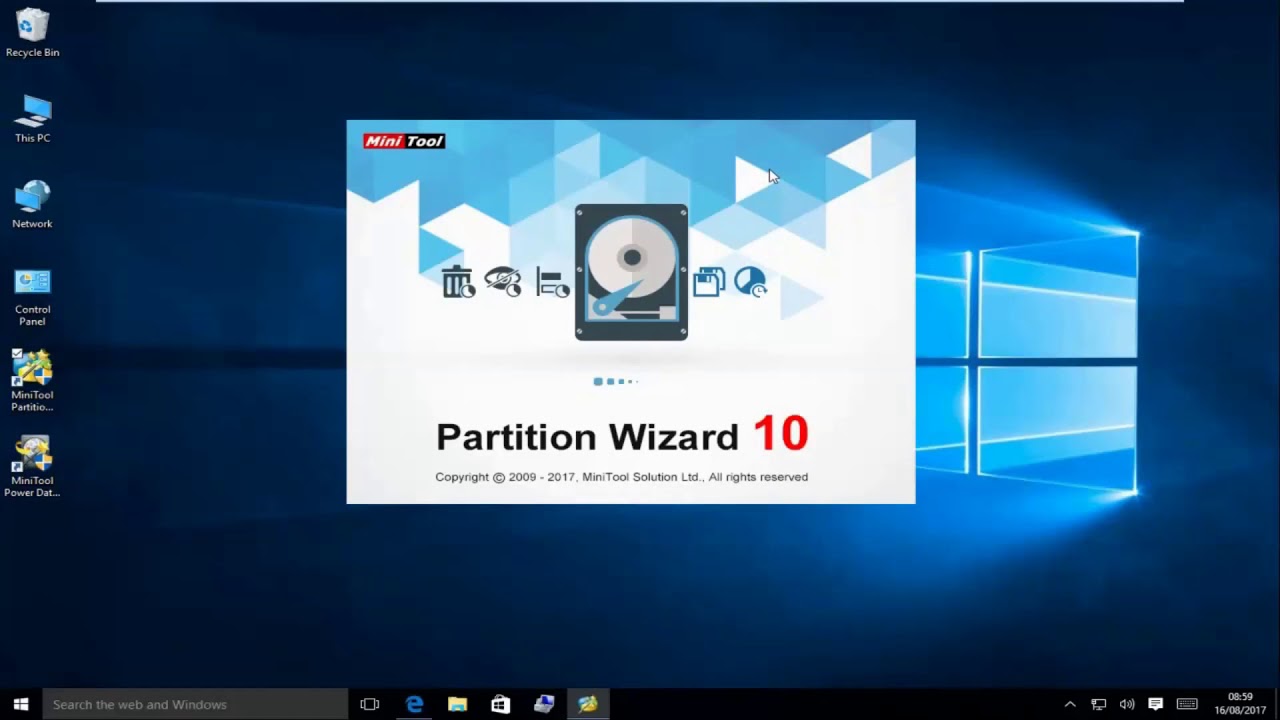Open File Explorer from the taskbar
Viewport: 1280px width, 720px height.
tap(457, 704)
